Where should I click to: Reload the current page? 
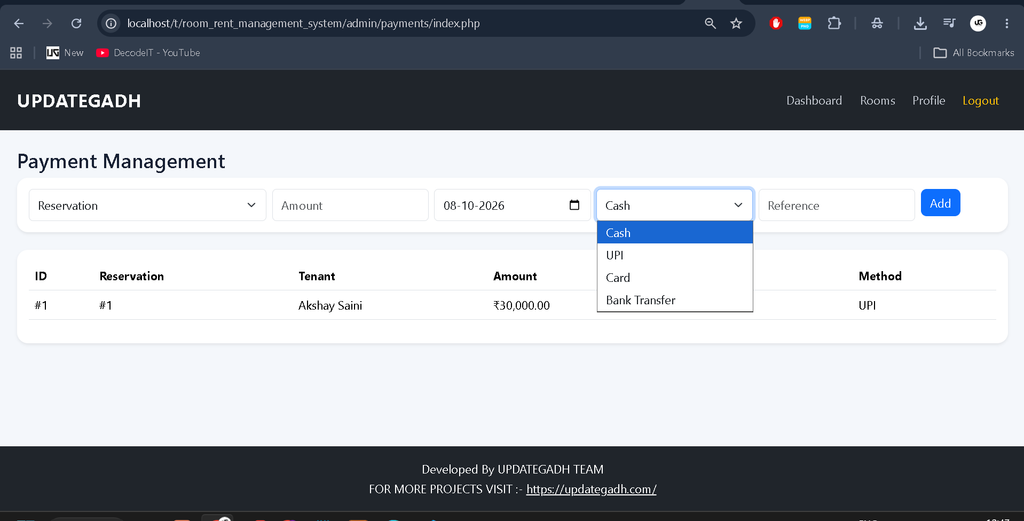(x=76, y=24)
